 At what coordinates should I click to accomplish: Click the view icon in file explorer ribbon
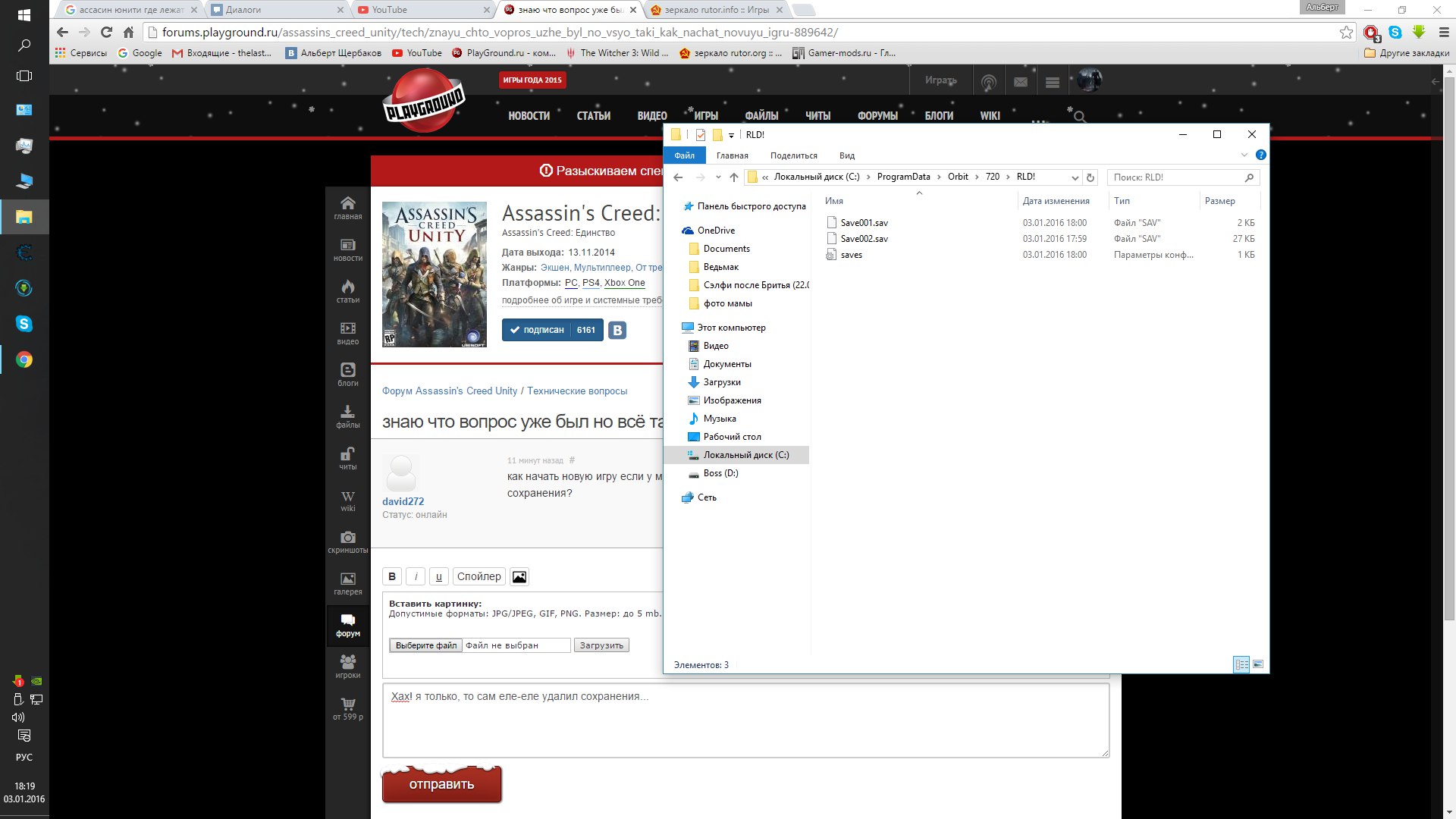[846, 155]
